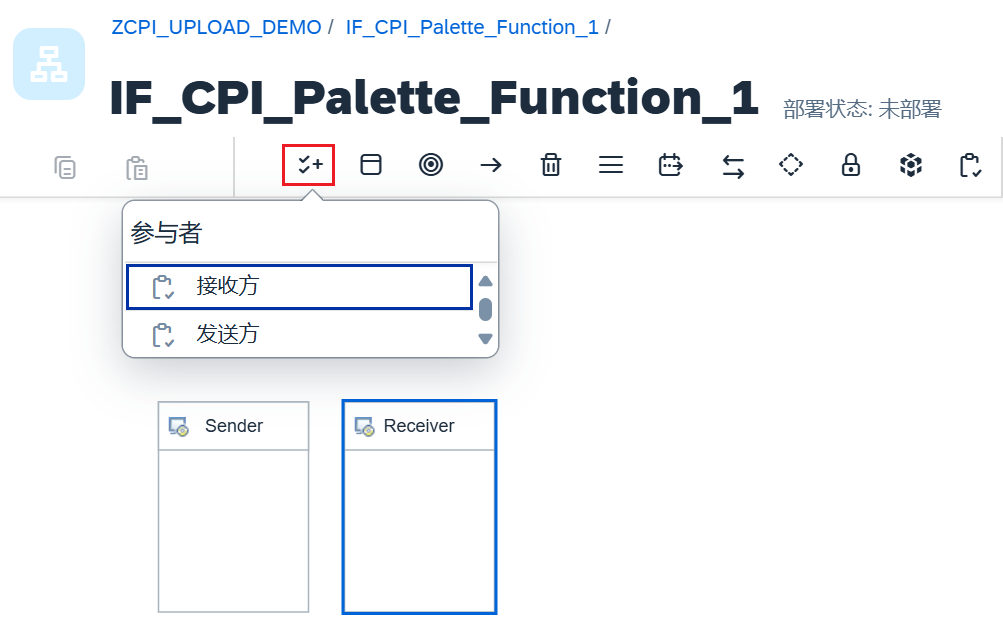Select the Receiver participant box on the canvas
1003x627 pixels.
(x=419, y=505)
